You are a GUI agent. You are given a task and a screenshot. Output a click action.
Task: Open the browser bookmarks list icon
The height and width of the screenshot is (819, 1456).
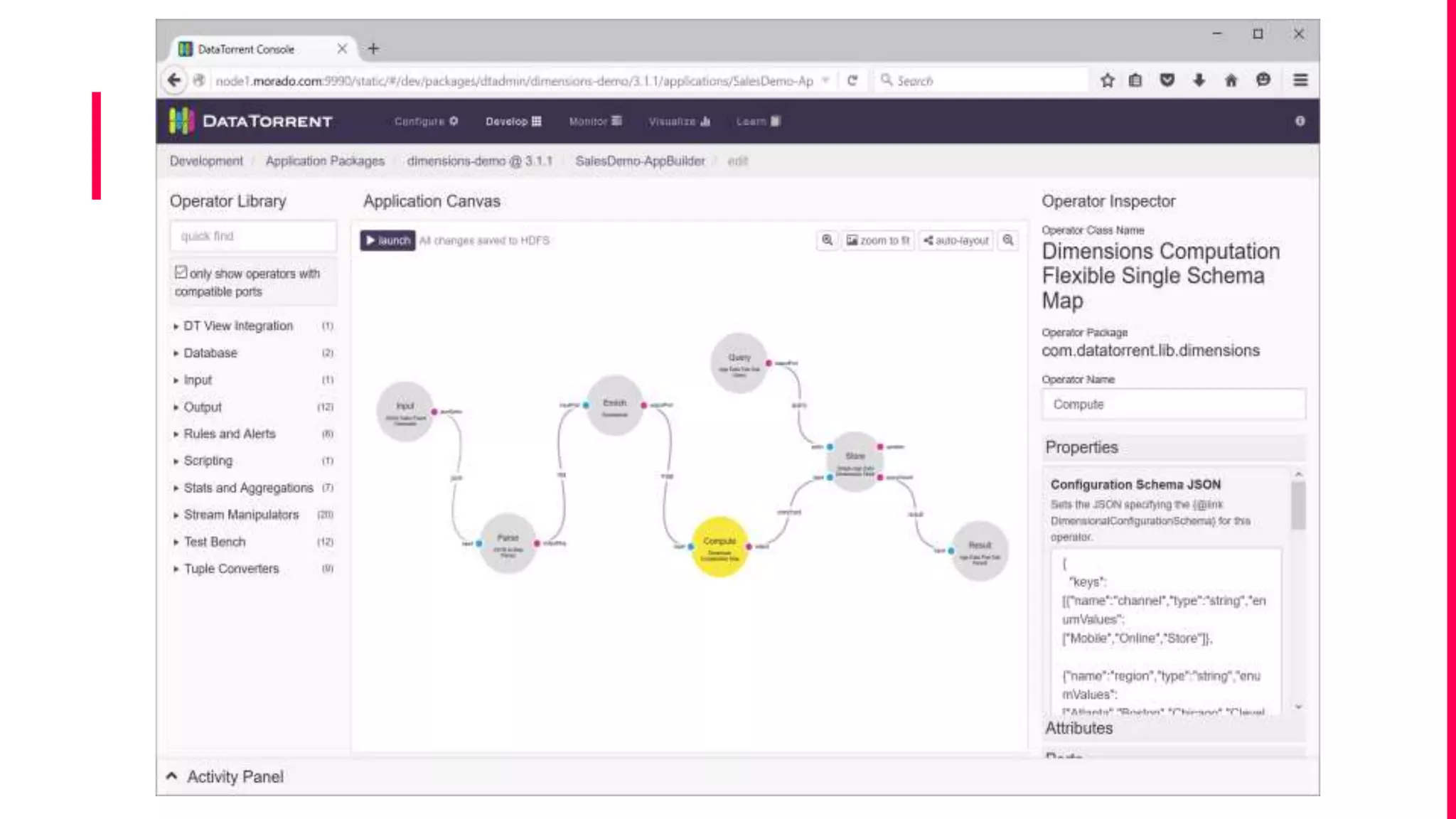[1135, 80]
